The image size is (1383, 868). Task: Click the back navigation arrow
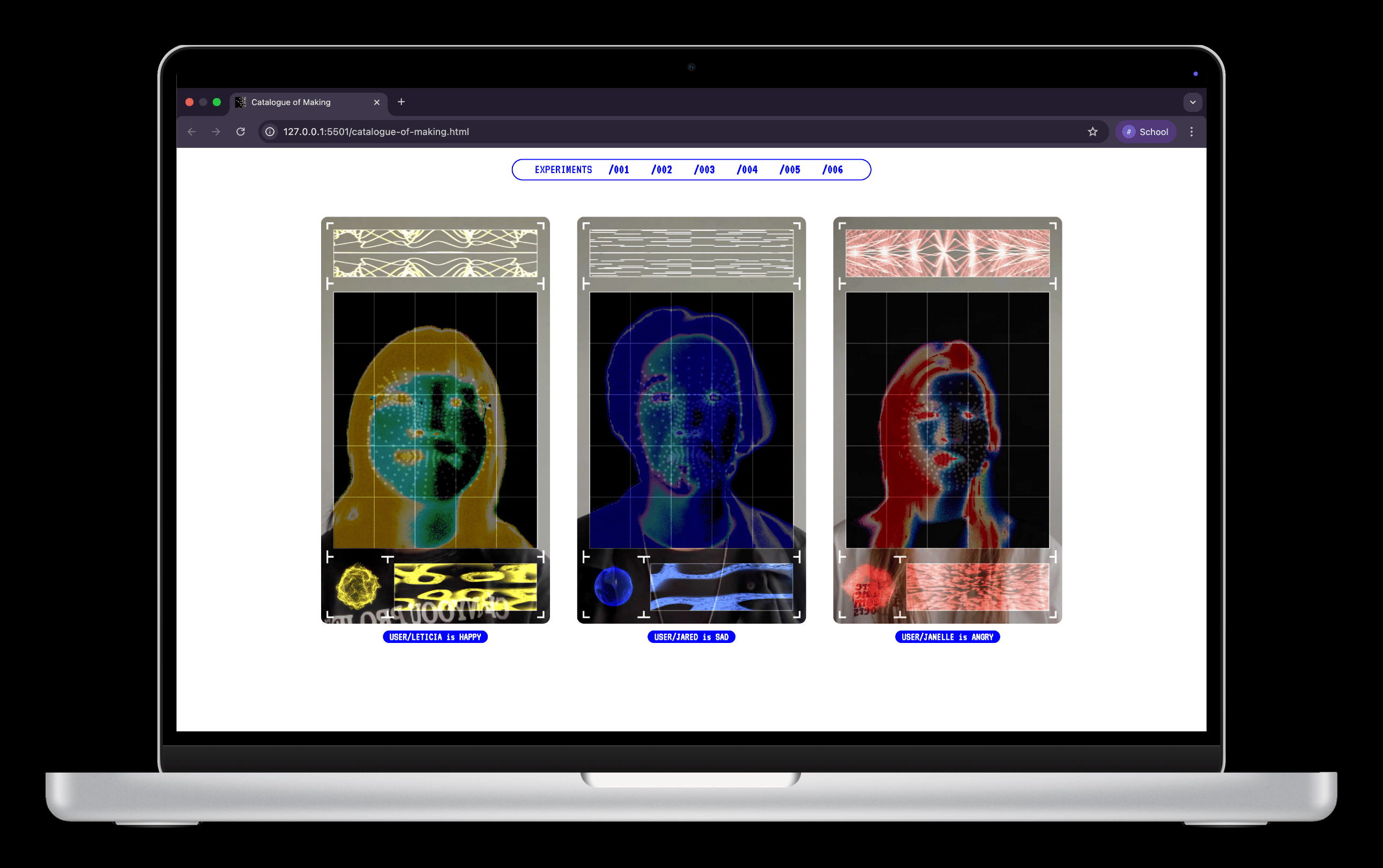tap(192, 131)
